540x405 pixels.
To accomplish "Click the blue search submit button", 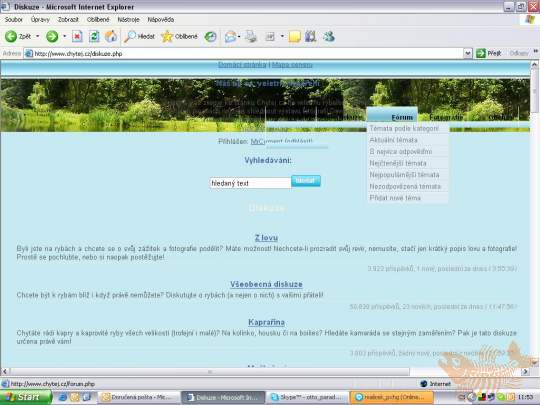I will pyautogui.click(x=306, y=181).
